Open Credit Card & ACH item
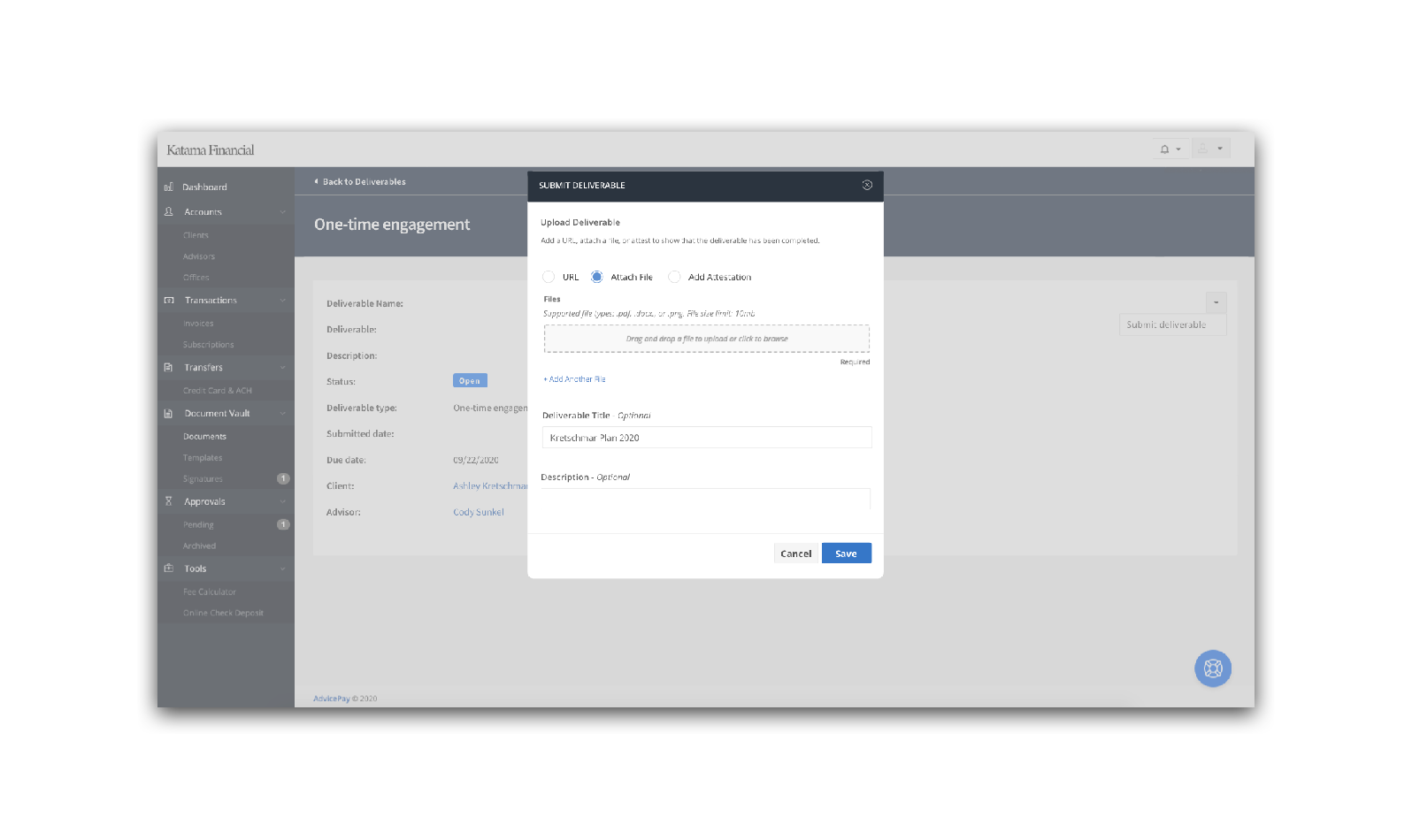This screenshot has width=1412, height=840. (217, 391)
